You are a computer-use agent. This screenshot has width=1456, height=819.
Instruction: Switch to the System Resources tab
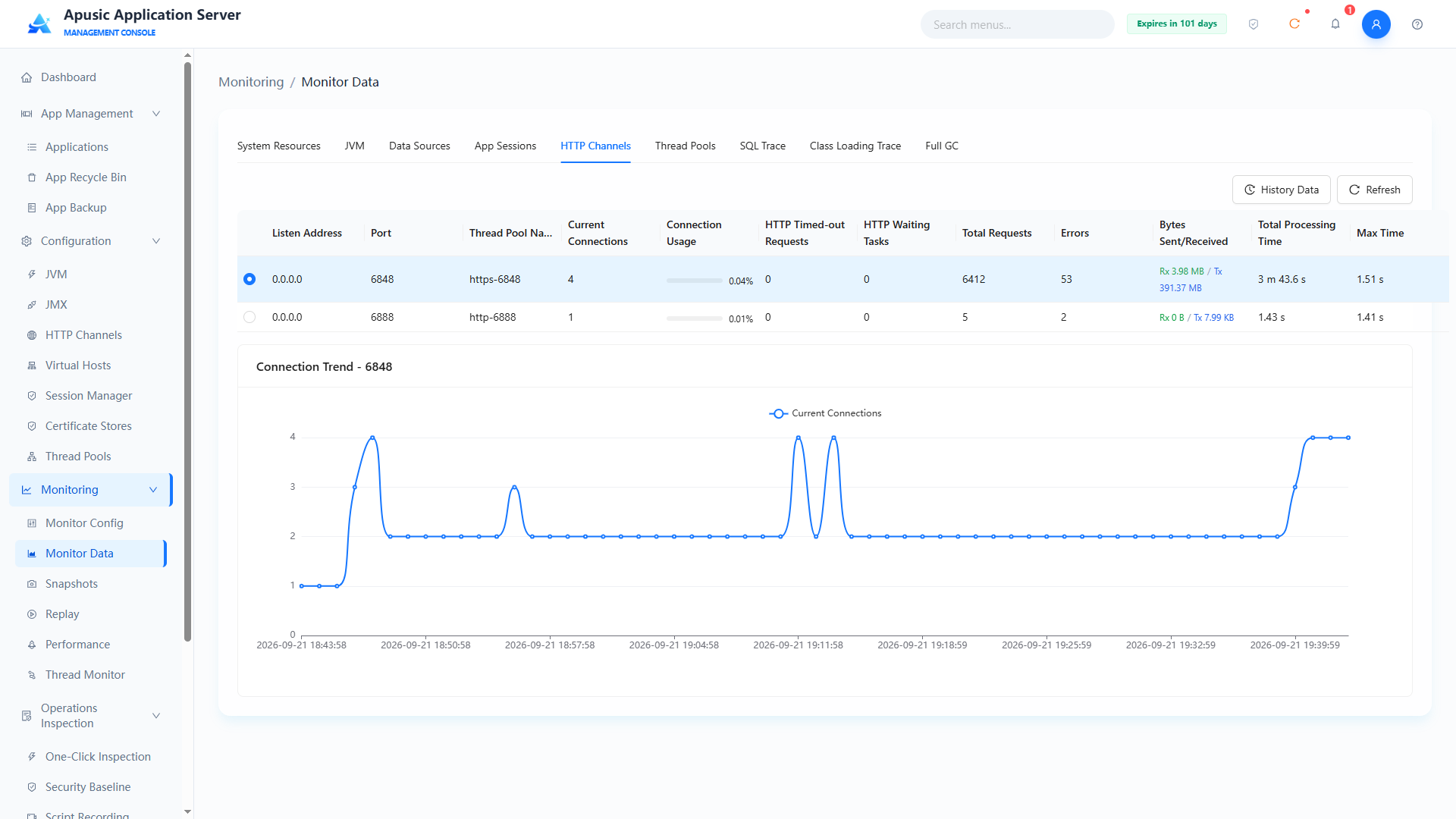tap(278, 146)
